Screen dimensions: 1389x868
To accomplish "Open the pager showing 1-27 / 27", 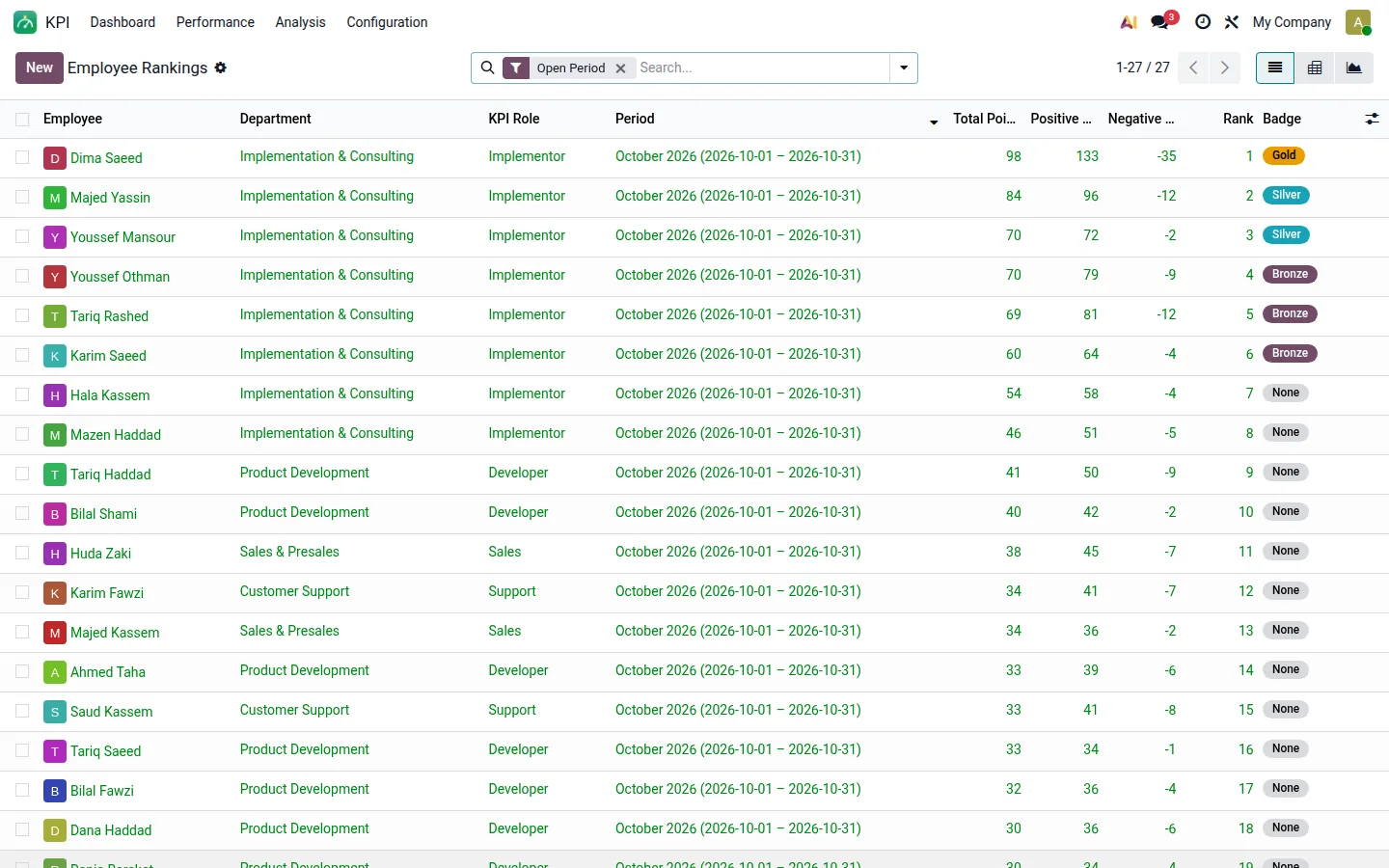I will 1143,68.
